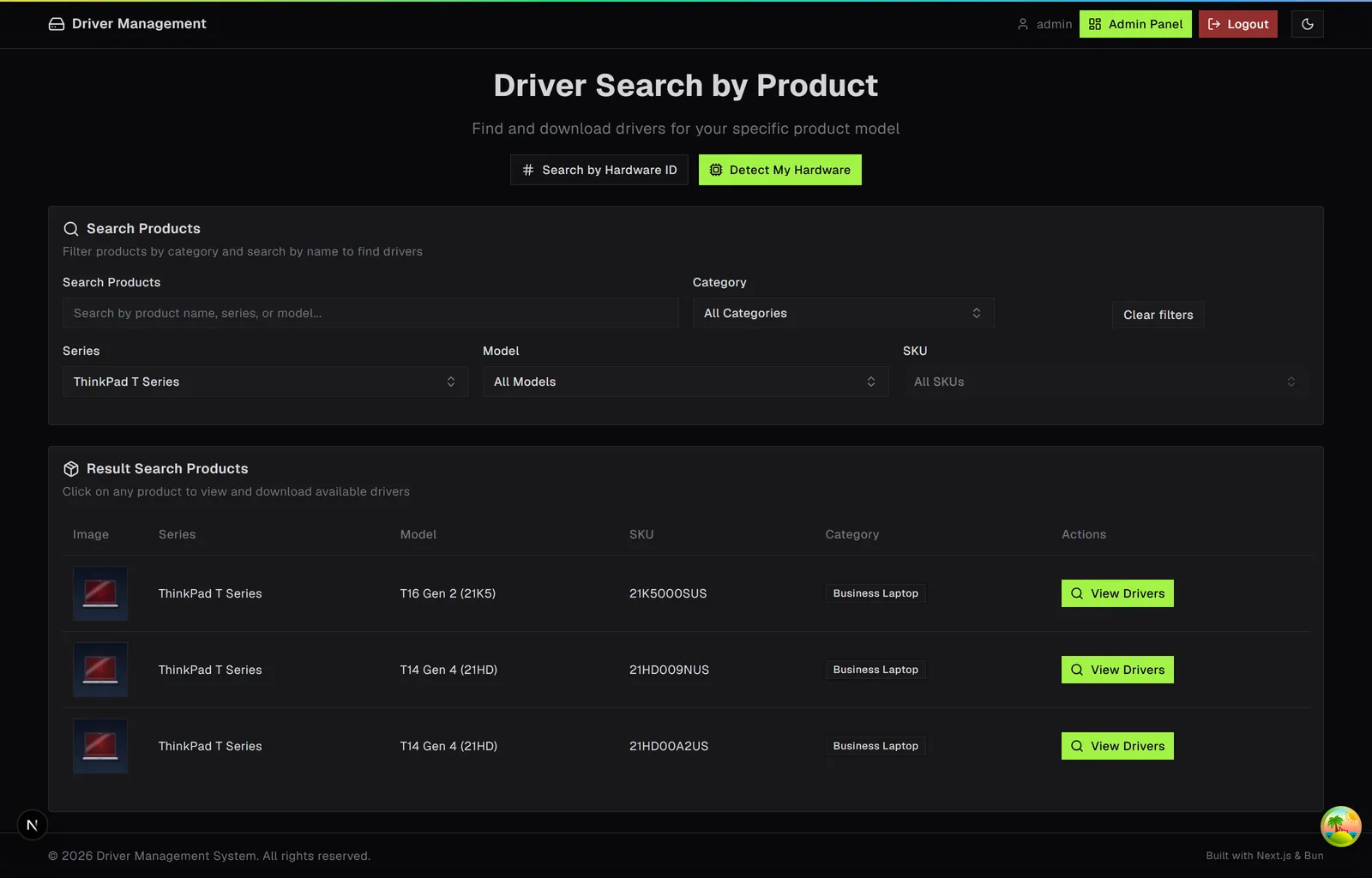Click the Driver Management drive icon
1372x878 pixels.
[x=57, y=24]
